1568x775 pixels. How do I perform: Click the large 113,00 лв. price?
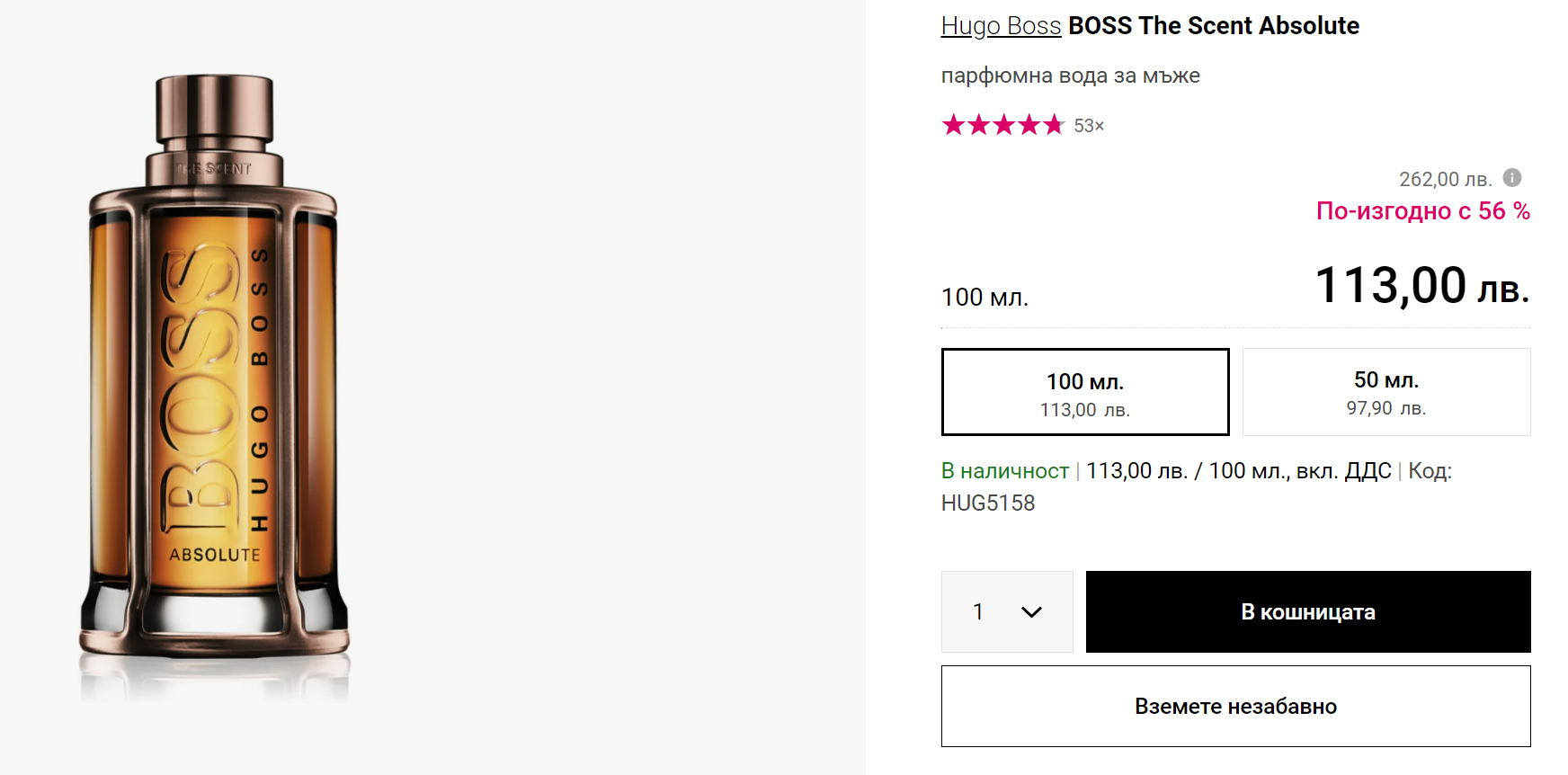pyautogui.click(x=1421, y=286)
